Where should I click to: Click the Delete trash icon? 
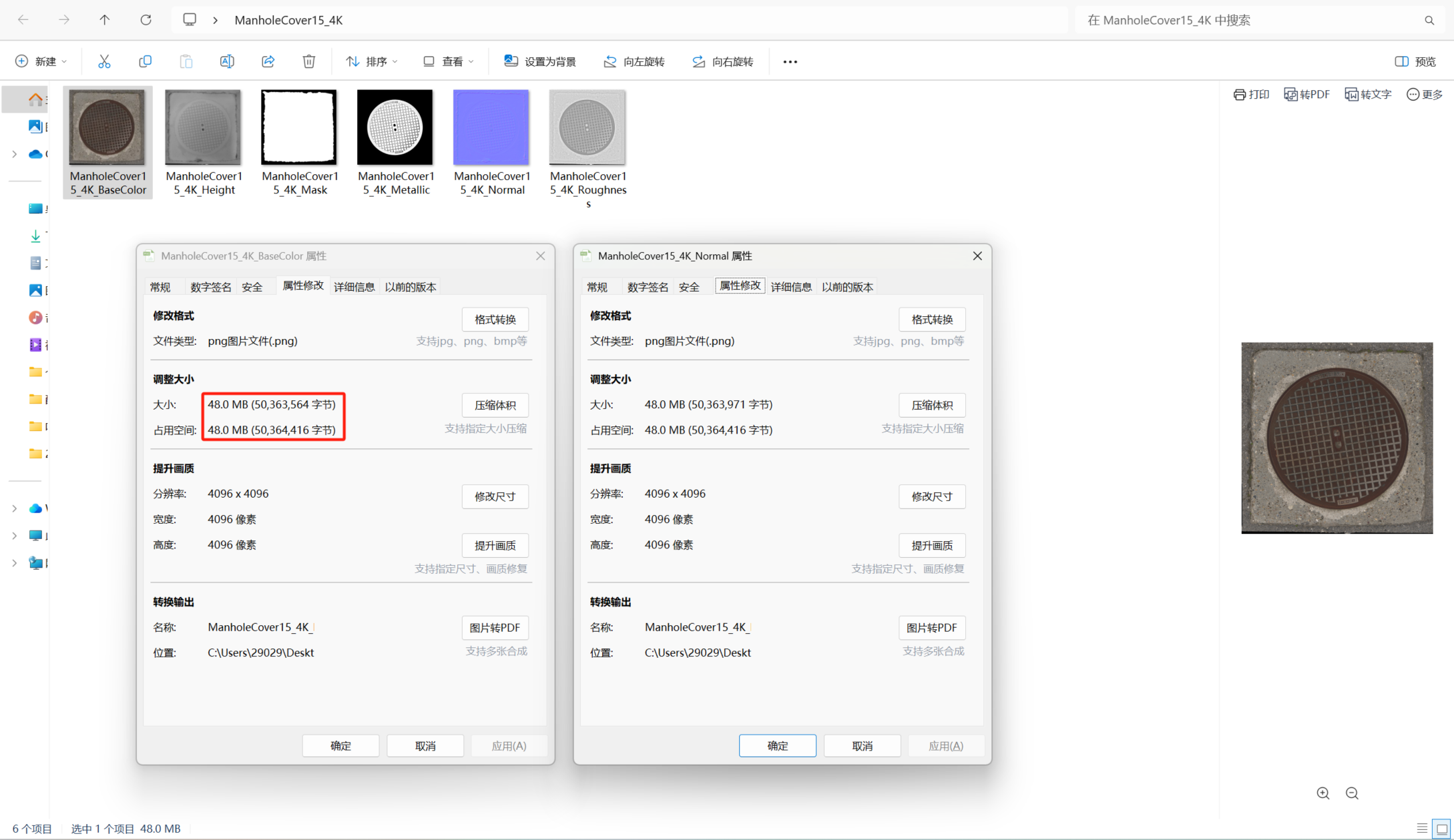(308, 61)
